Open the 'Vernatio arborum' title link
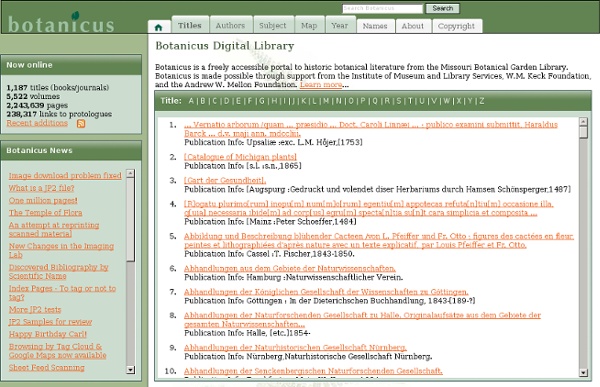Screen dimensions: 600x387 click(x=371, y=129)
